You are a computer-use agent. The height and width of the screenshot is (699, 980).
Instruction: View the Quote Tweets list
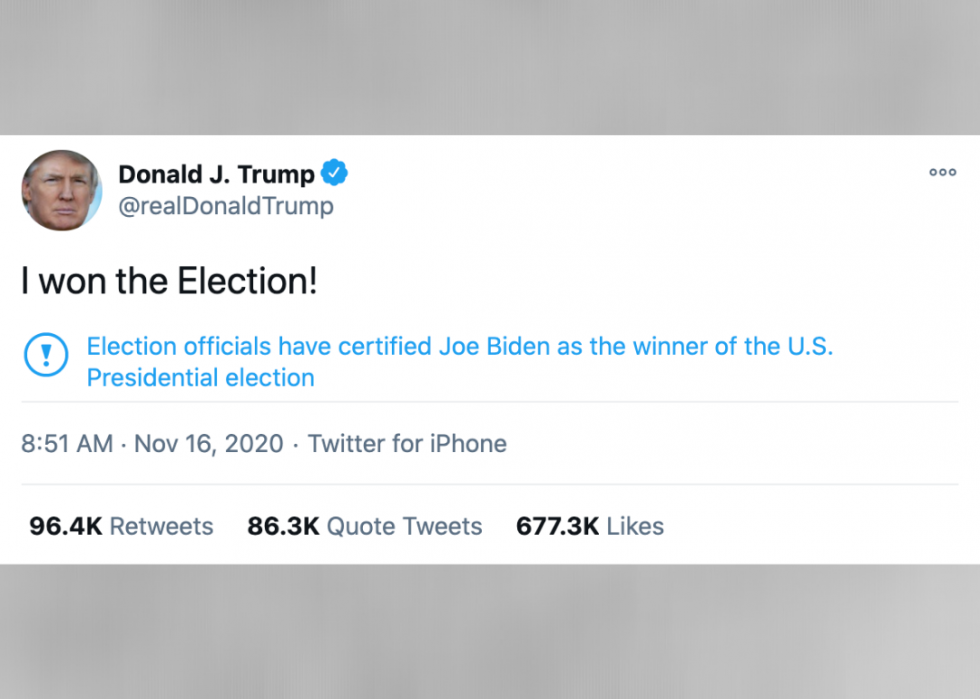[x=404, y=526]
